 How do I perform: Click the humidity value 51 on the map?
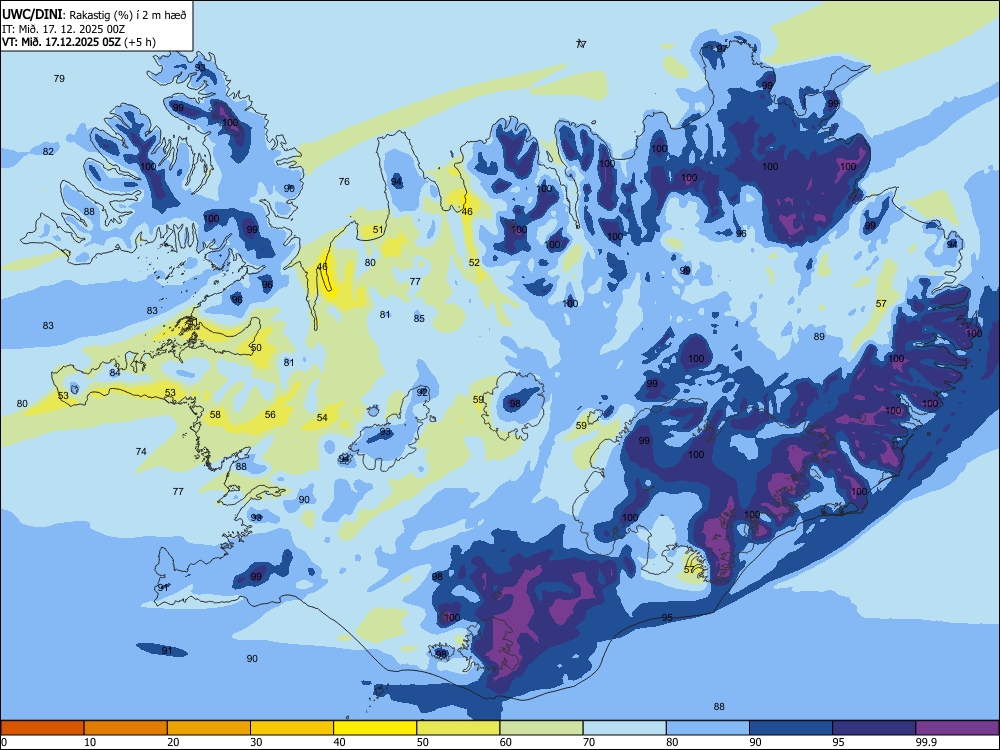378,230
